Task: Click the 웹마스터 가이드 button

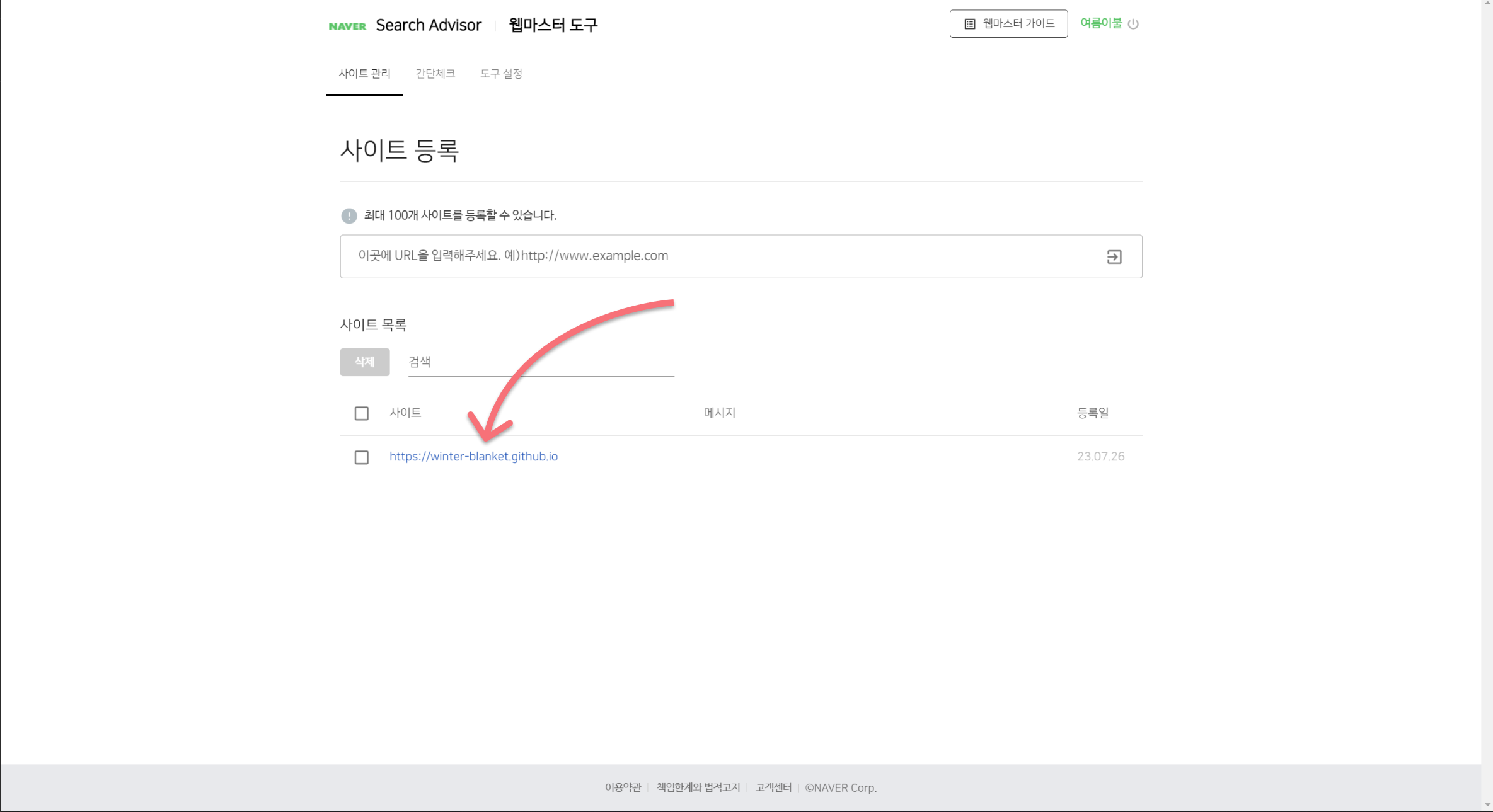Action: (x=1008, y=23)
